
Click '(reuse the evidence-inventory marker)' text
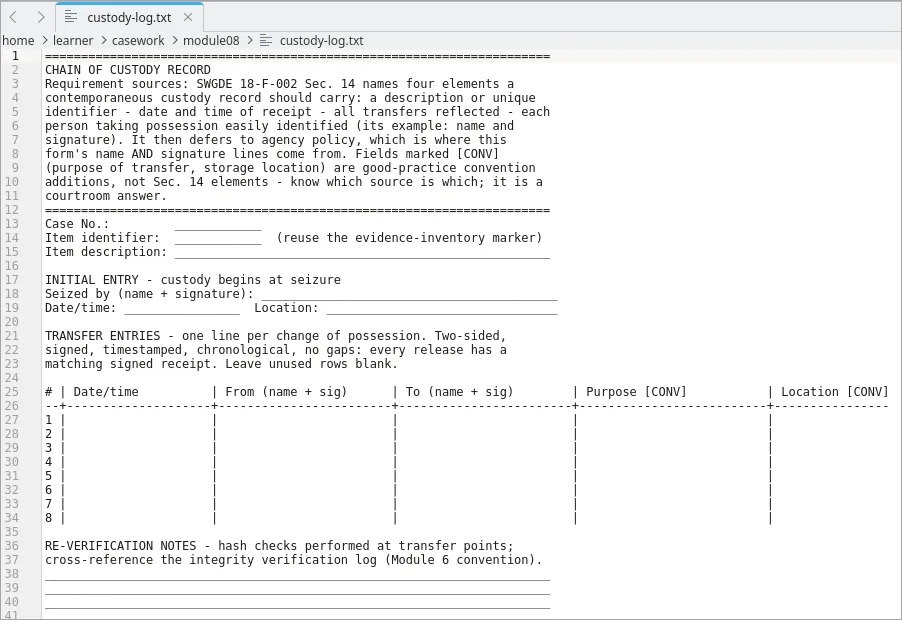[x=409, y=238]
